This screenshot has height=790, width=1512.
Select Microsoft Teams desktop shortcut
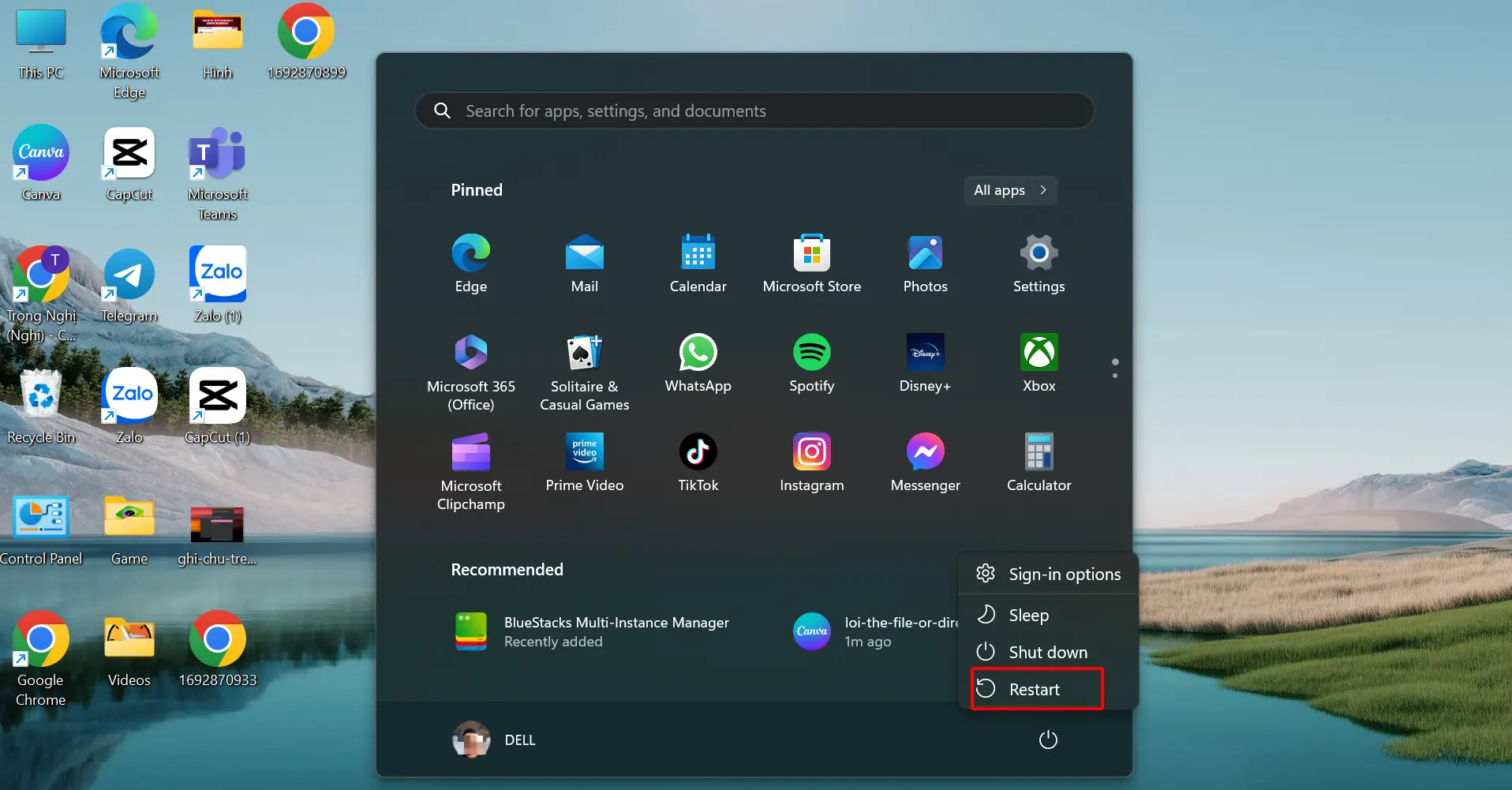click(x=218, y=174)
